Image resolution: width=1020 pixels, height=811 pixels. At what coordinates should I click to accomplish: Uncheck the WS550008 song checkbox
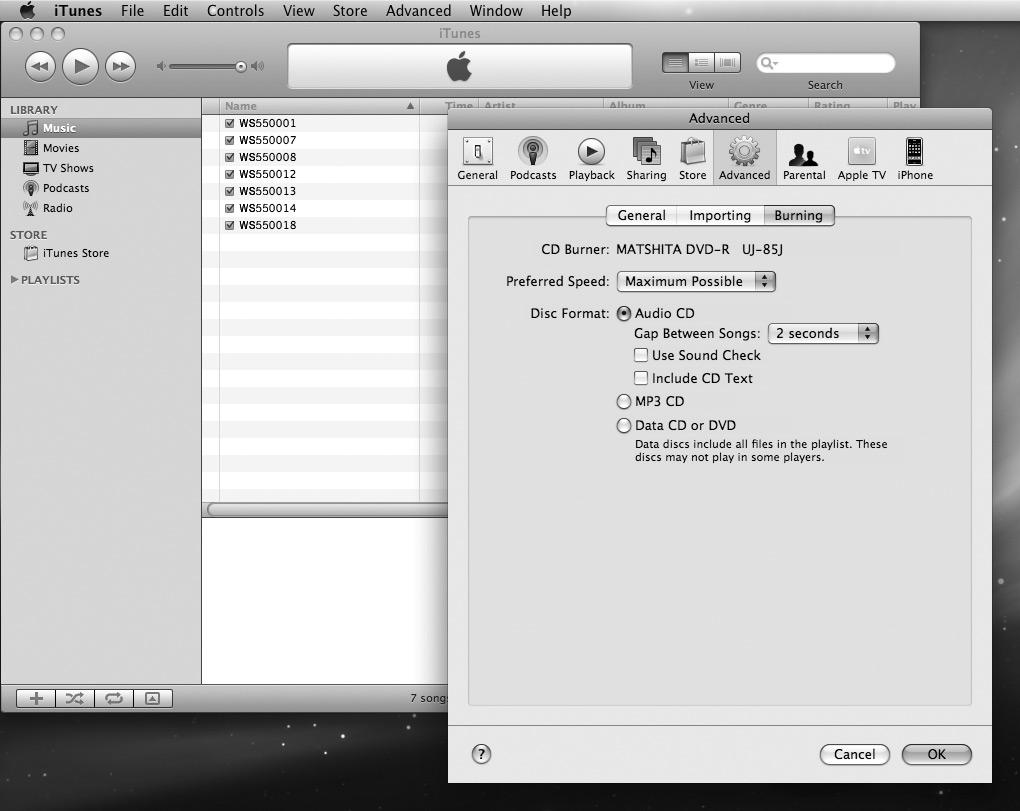tap(230, 157)
